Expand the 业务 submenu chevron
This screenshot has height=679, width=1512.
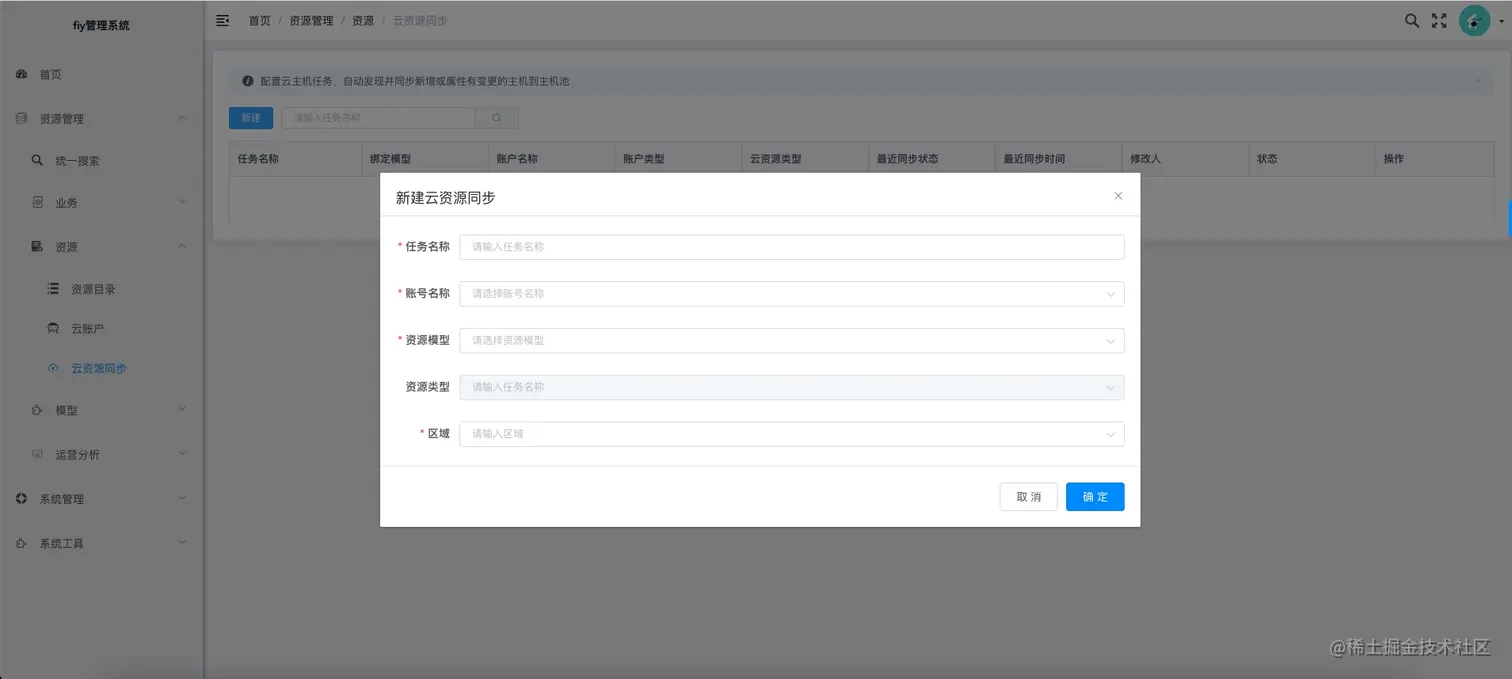point(182,202)
